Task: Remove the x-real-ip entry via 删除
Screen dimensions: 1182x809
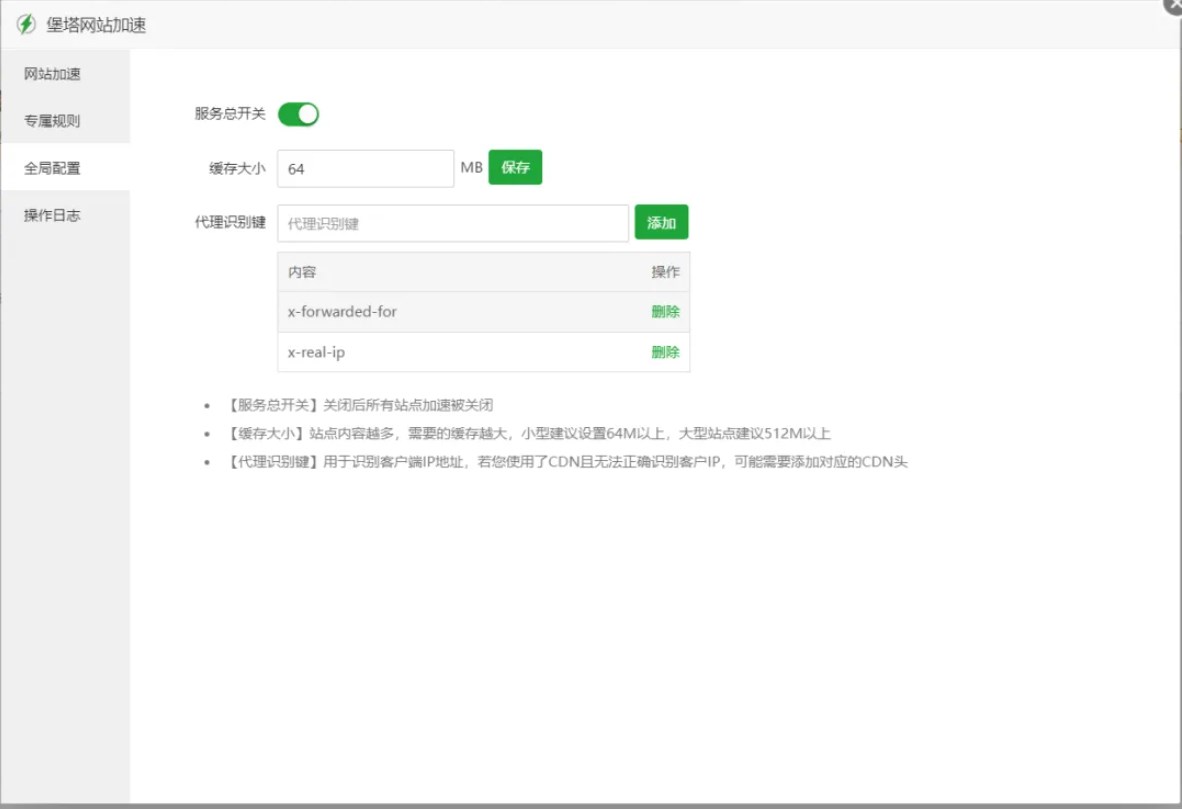Action: coord(666,352)
